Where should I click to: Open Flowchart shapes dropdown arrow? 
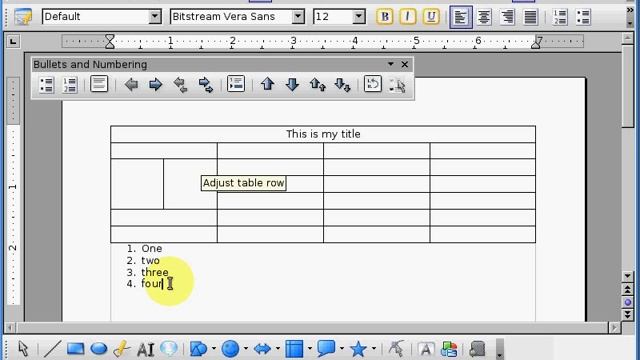pyautogui.click(x=309, y=349)
